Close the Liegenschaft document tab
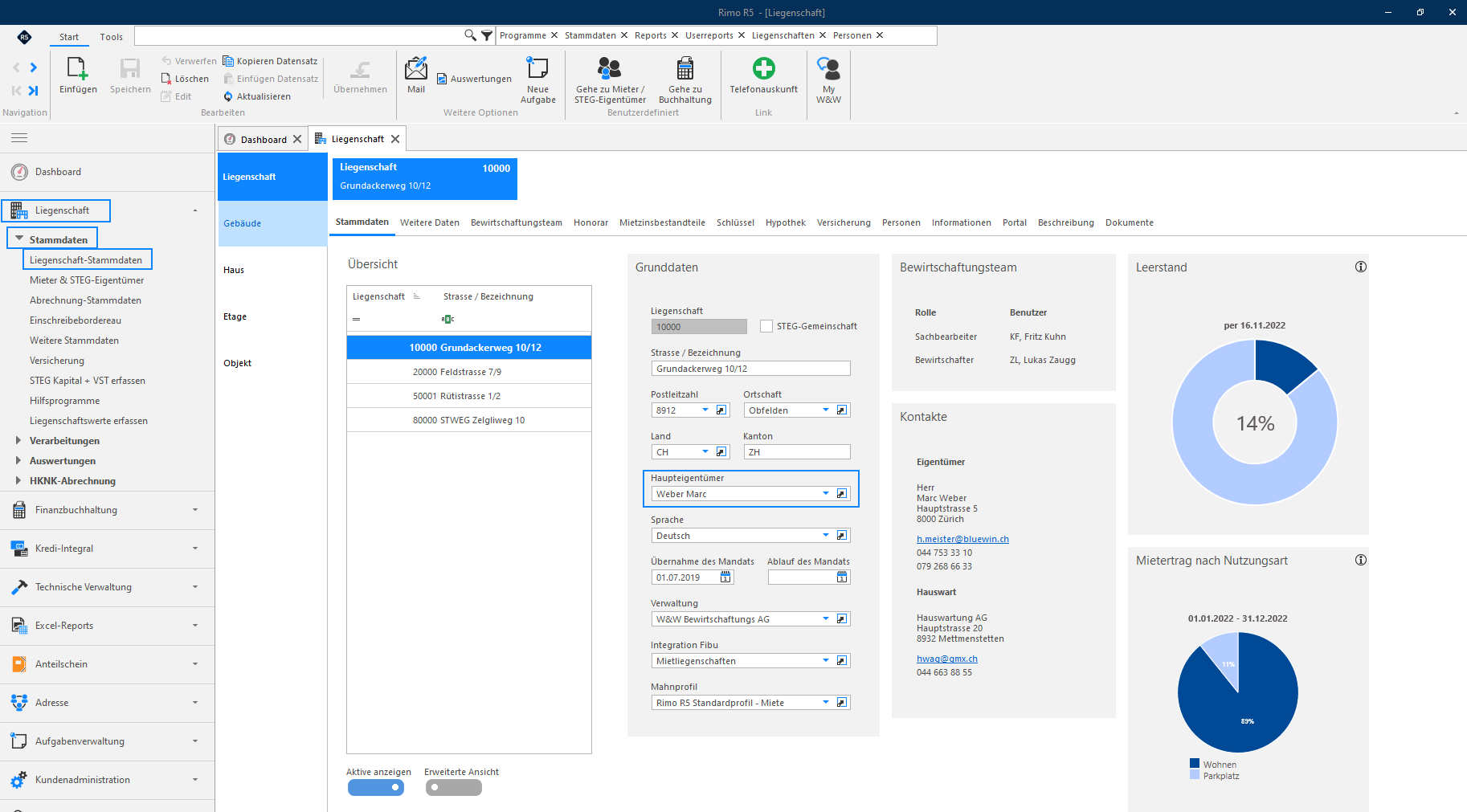Image resolution: width=1467 pixels, height=812 pixels. (395, 139)
